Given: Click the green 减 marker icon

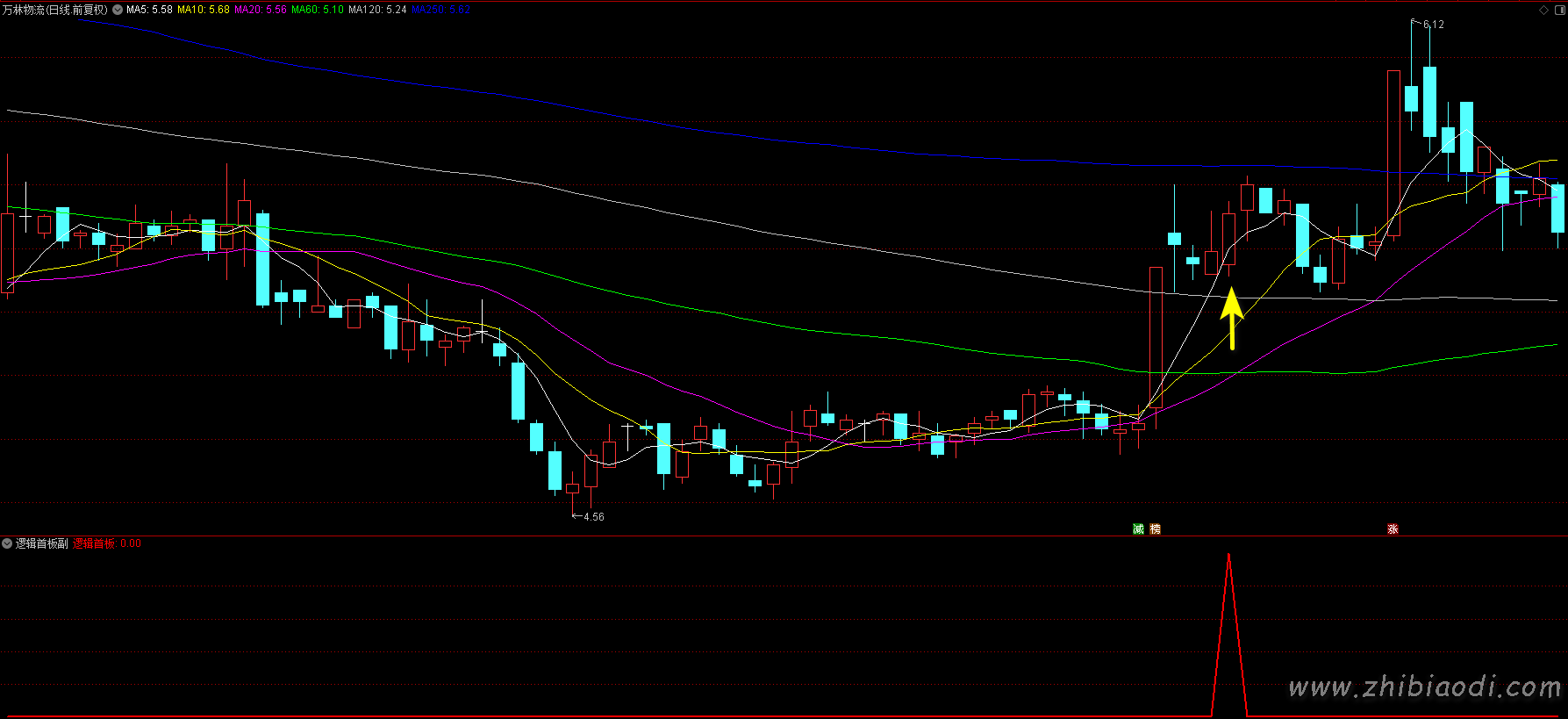Looking at the screenshot, I should [x=1138, y=528].
